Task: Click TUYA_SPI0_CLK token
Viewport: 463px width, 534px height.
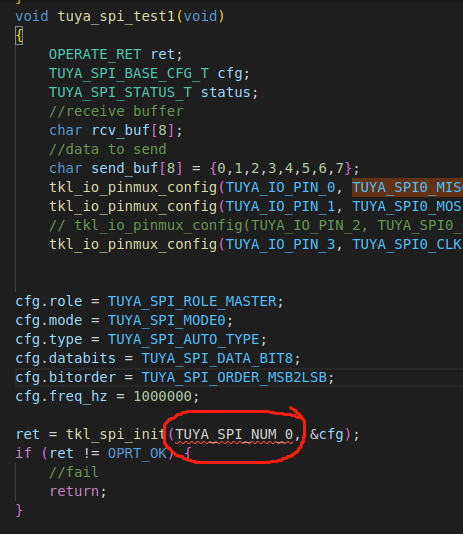Action: (x=407, y=245)
